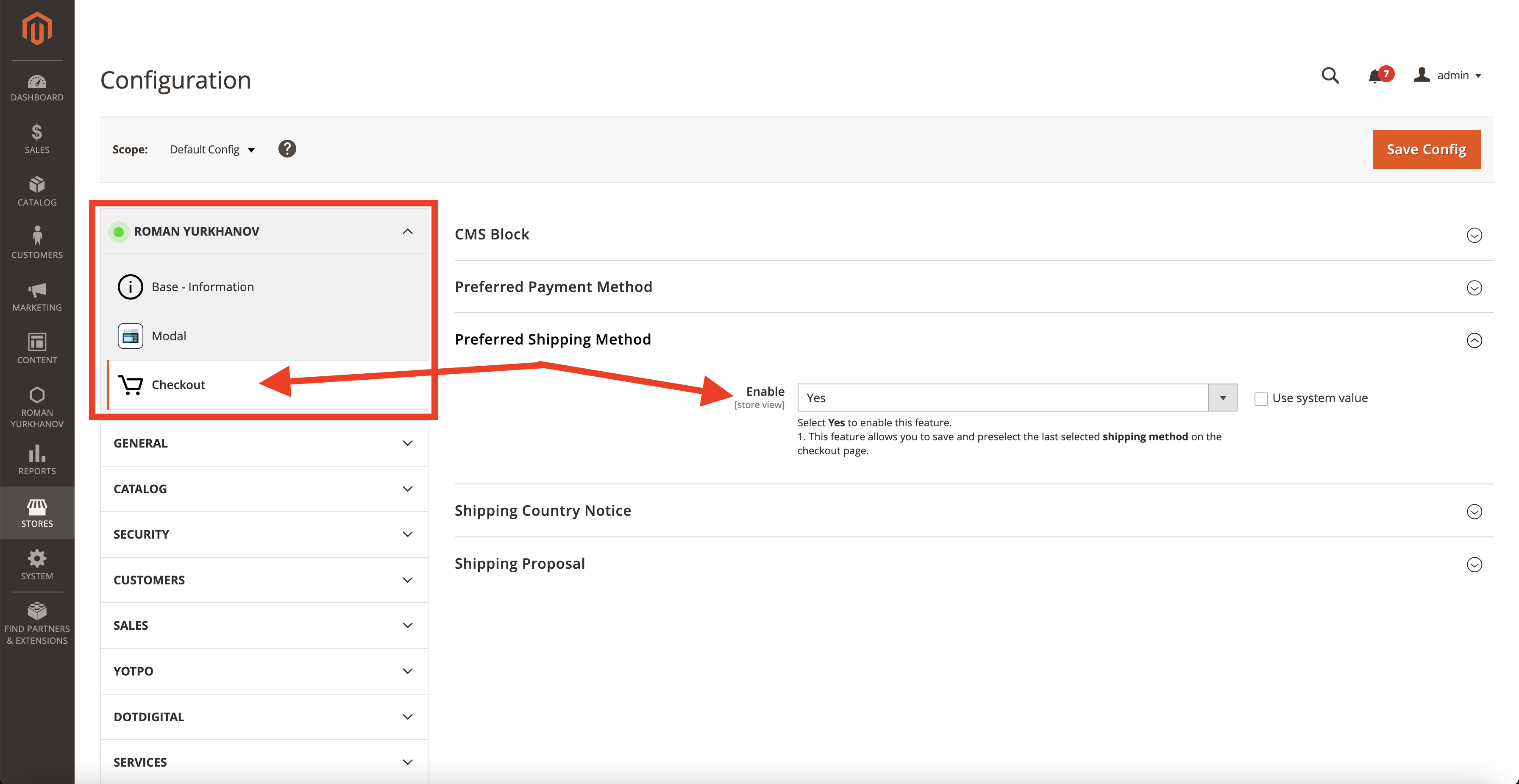The width and height of the screenshot is (1519, 784).
Task: Enable the Use system value checkbox
Action: (x=1261, y=399)
